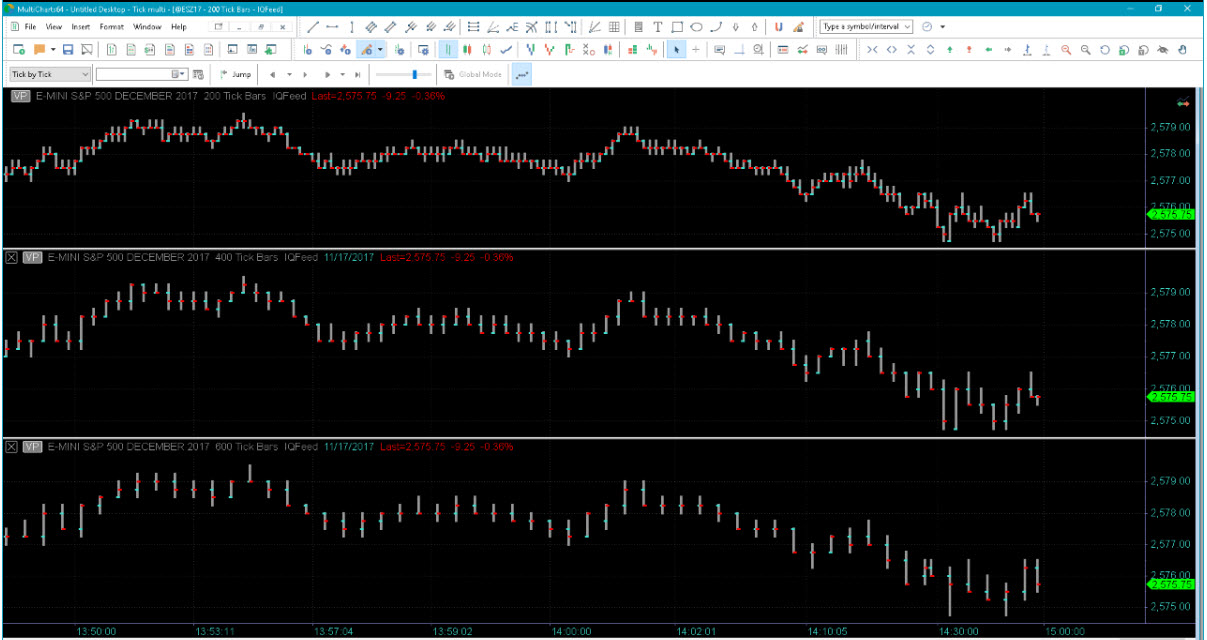1207x640 pixels.
Task: Toggle the OHLC bar chart style
Action: [x=447, y=49]
